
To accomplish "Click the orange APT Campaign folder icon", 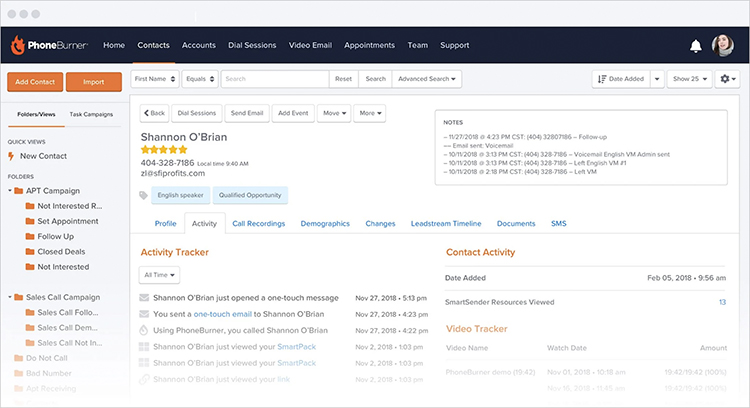I will (x=19, y=189).
